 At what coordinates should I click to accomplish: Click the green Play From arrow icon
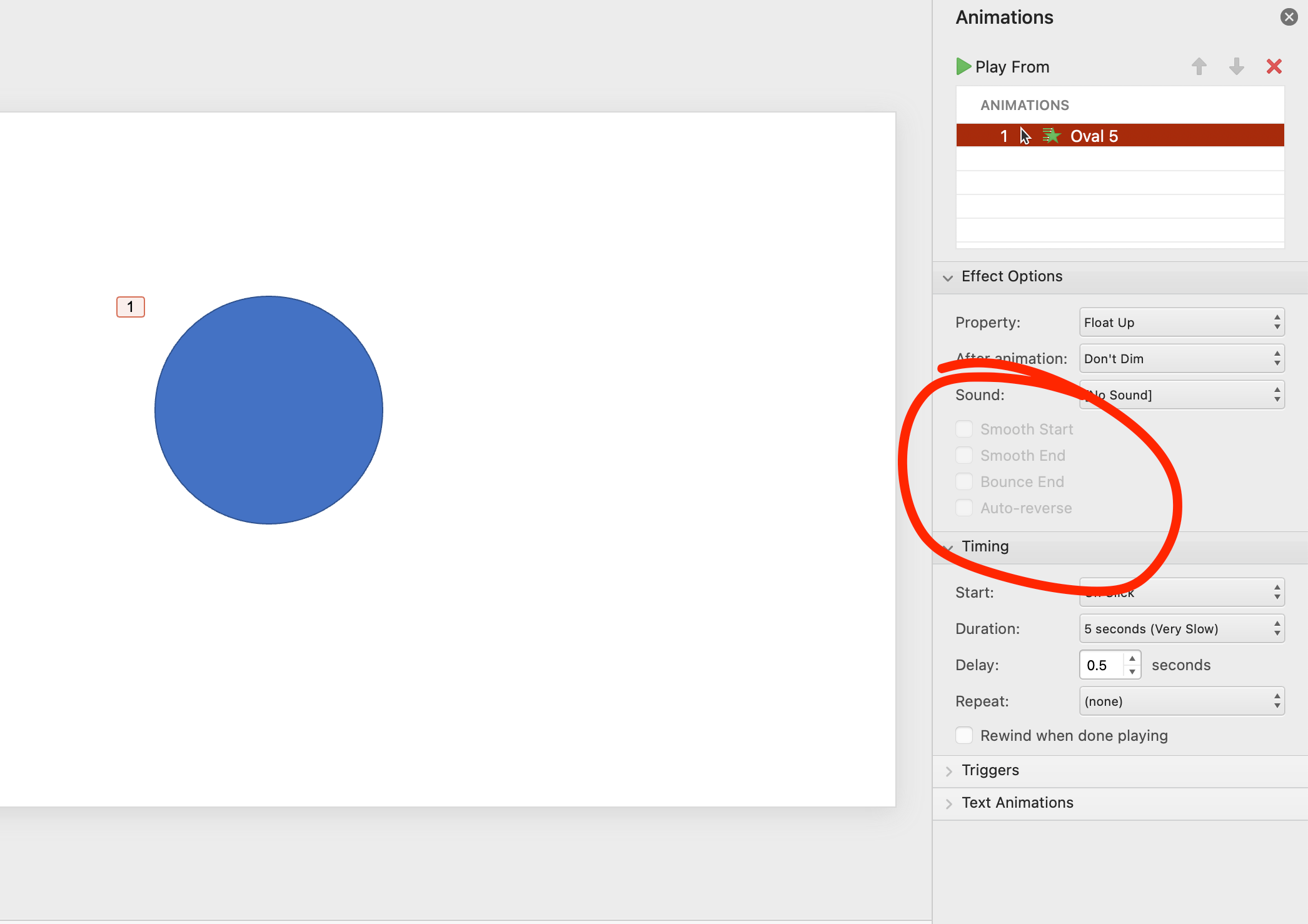tap(963, 66)
